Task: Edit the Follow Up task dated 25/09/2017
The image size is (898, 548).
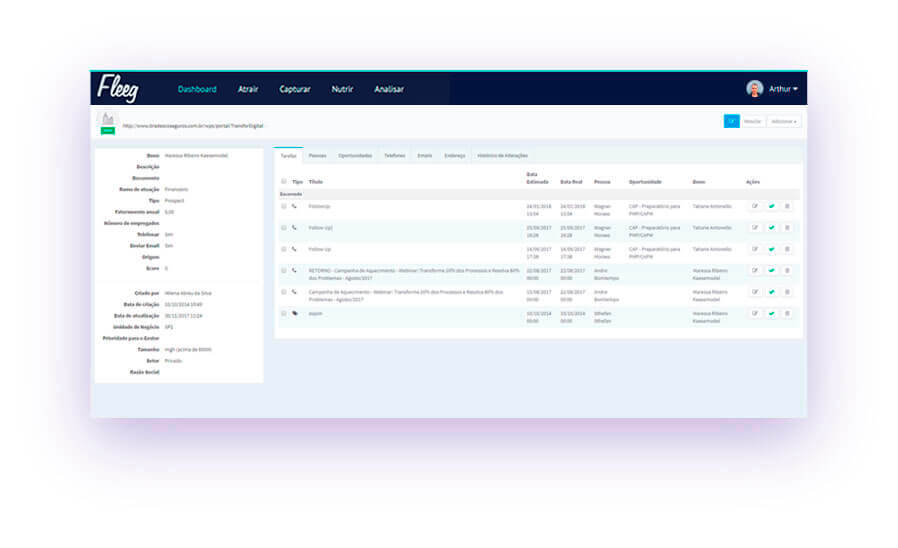Action: (x=755, y=228)
